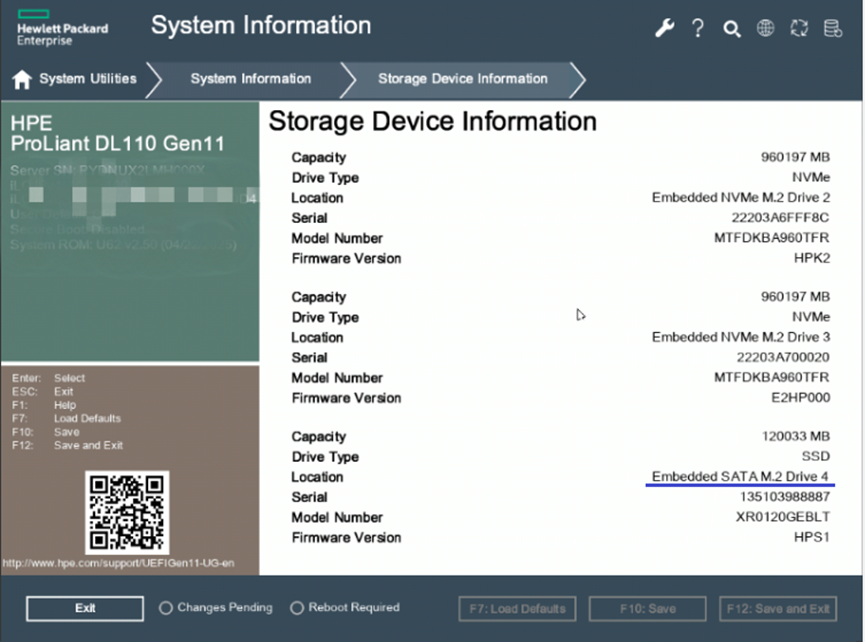Click the F12: Save and Exit button
Viewport: 865px width, 642px height.
pos(778,609)
